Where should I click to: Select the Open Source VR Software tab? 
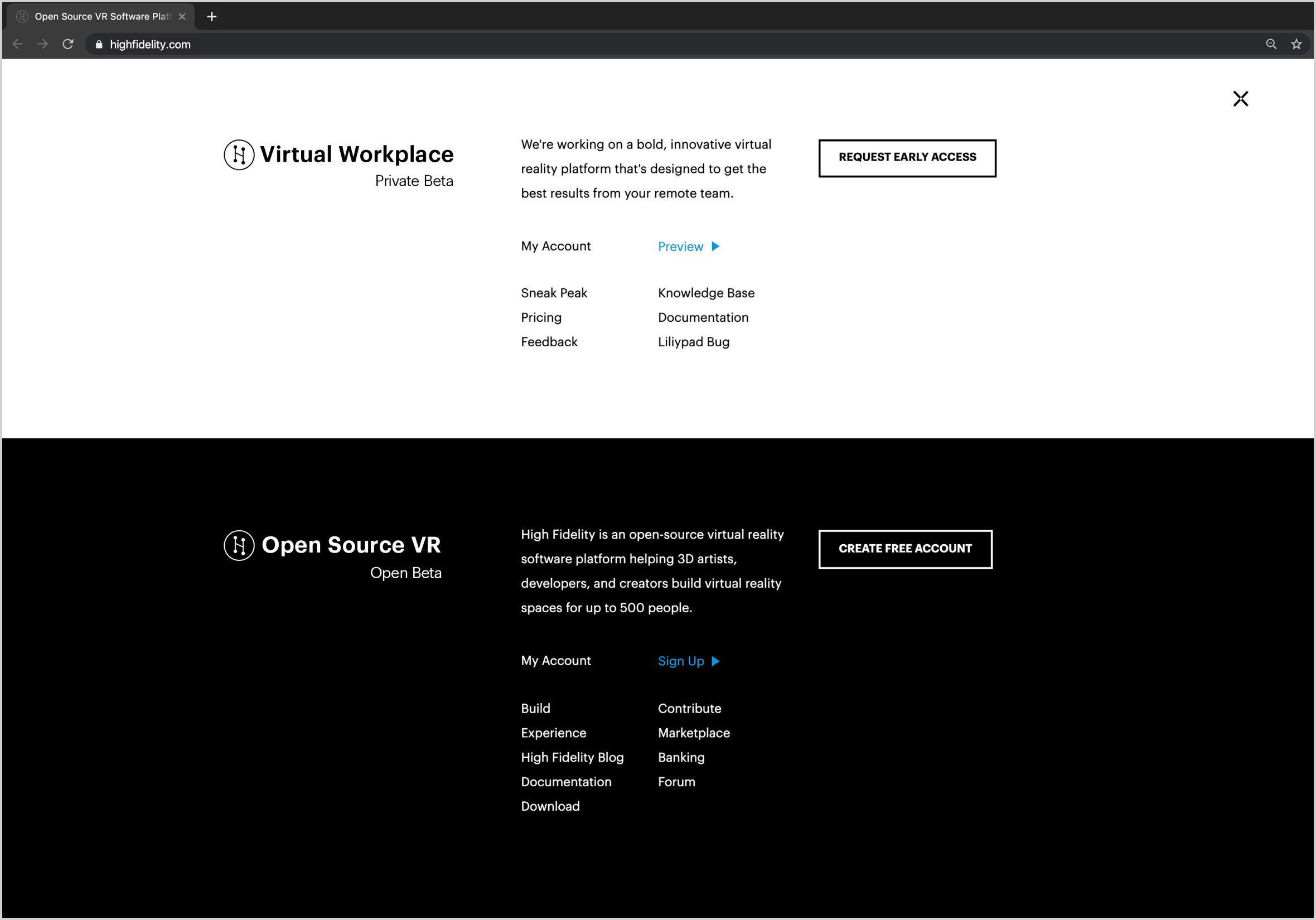click(x=101, y=17)
